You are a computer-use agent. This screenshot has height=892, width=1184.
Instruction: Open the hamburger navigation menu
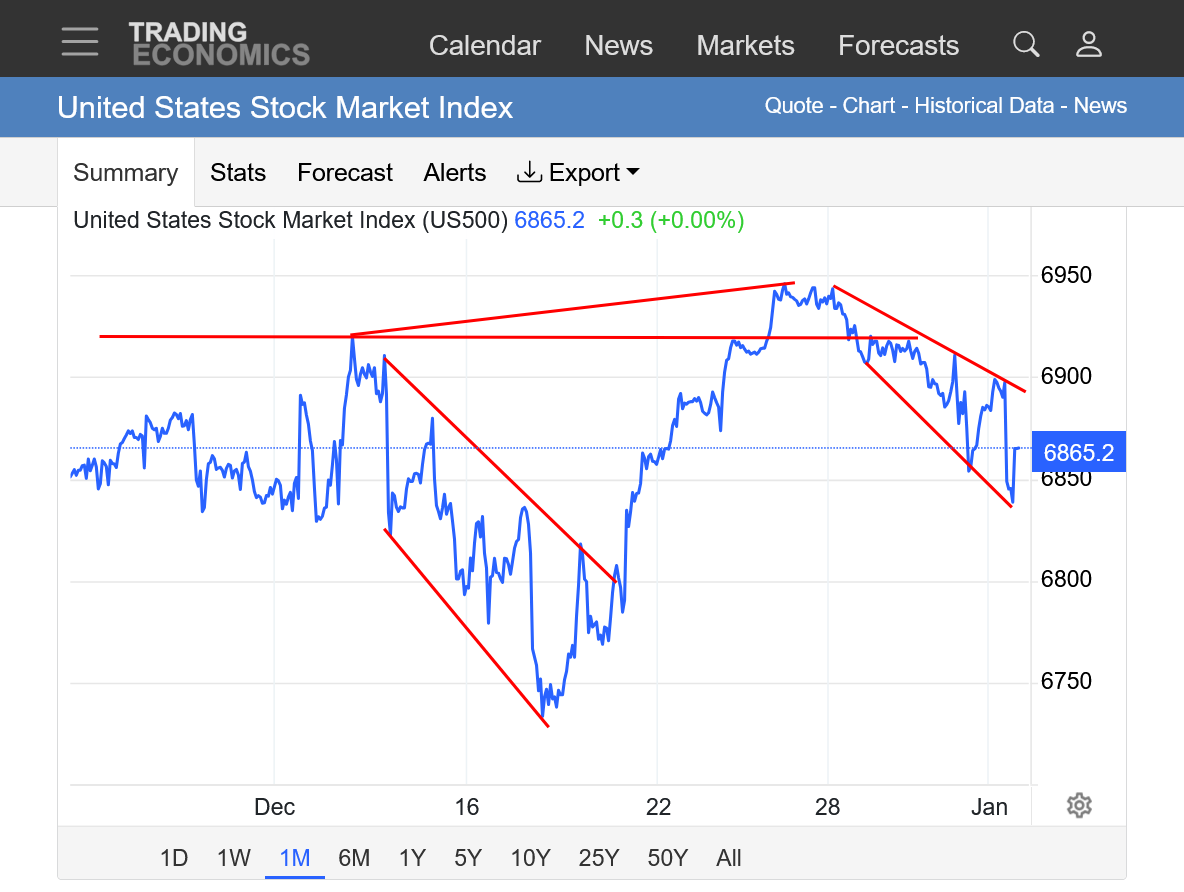80,42
